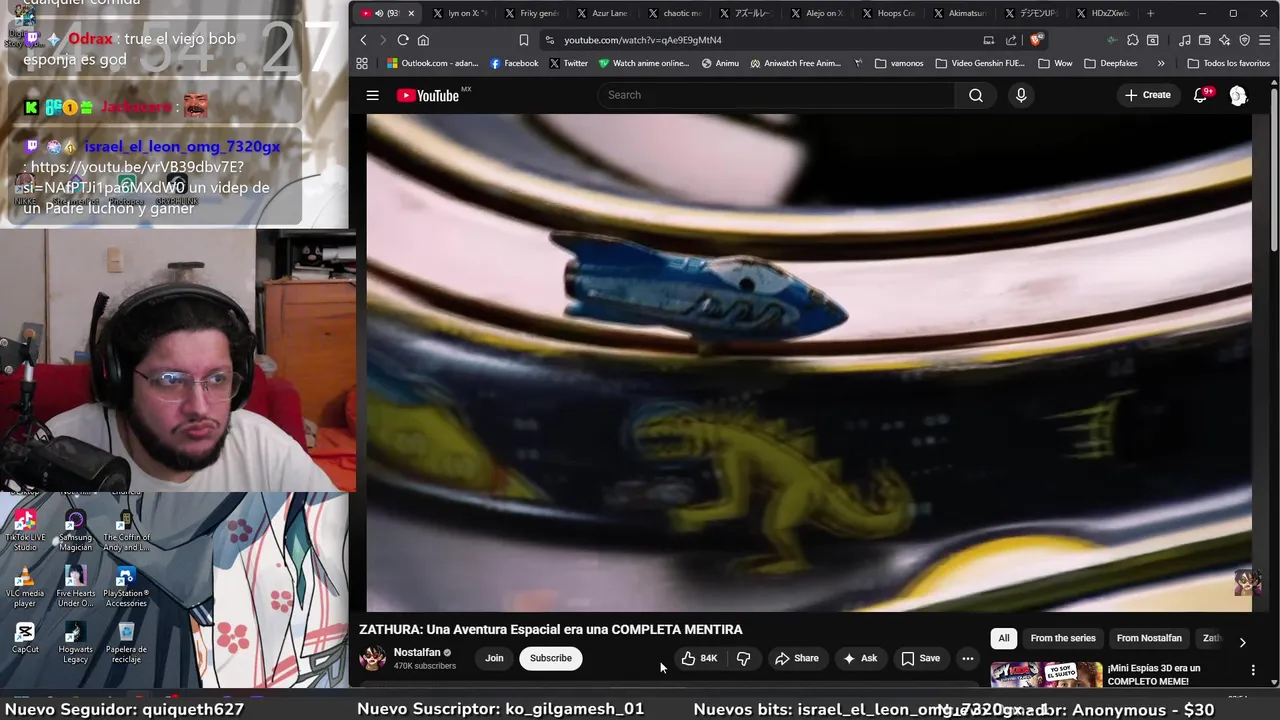Select the All filter chip
The height and width of the screenshot is (720, 1280).
point(1004,638)
